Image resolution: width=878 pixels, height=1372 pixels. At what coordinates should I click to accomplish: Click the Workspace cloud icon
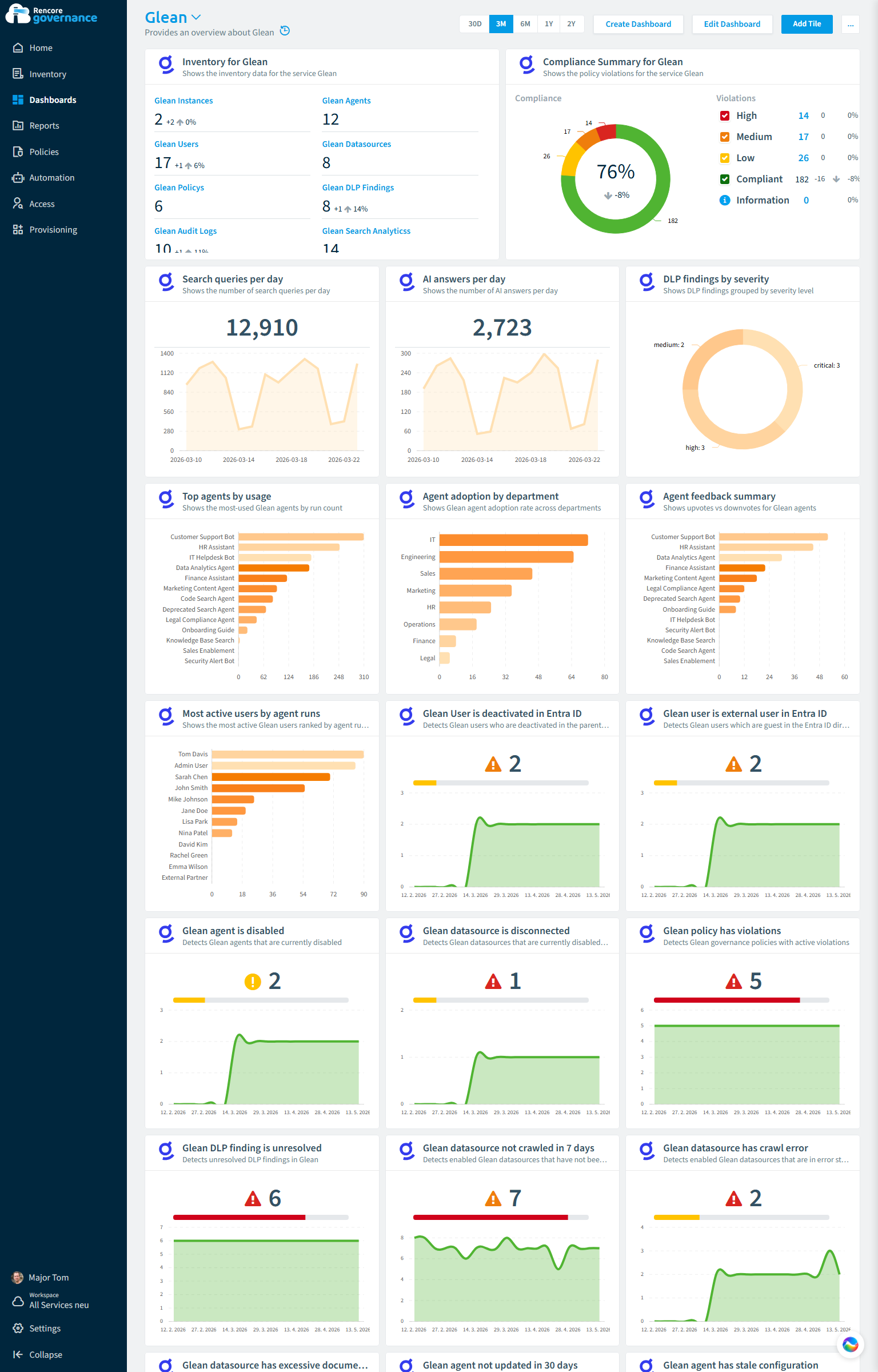click(x=18, y=1302)
